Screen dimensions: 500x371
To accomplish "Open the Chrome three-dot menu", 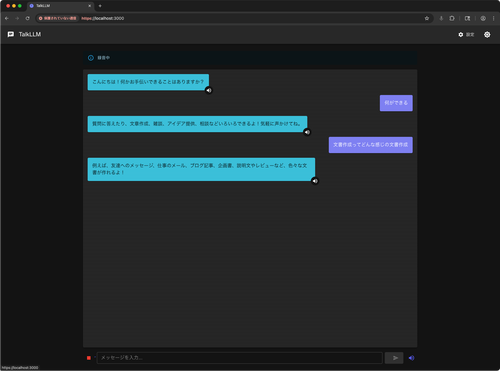I will 494,18.
